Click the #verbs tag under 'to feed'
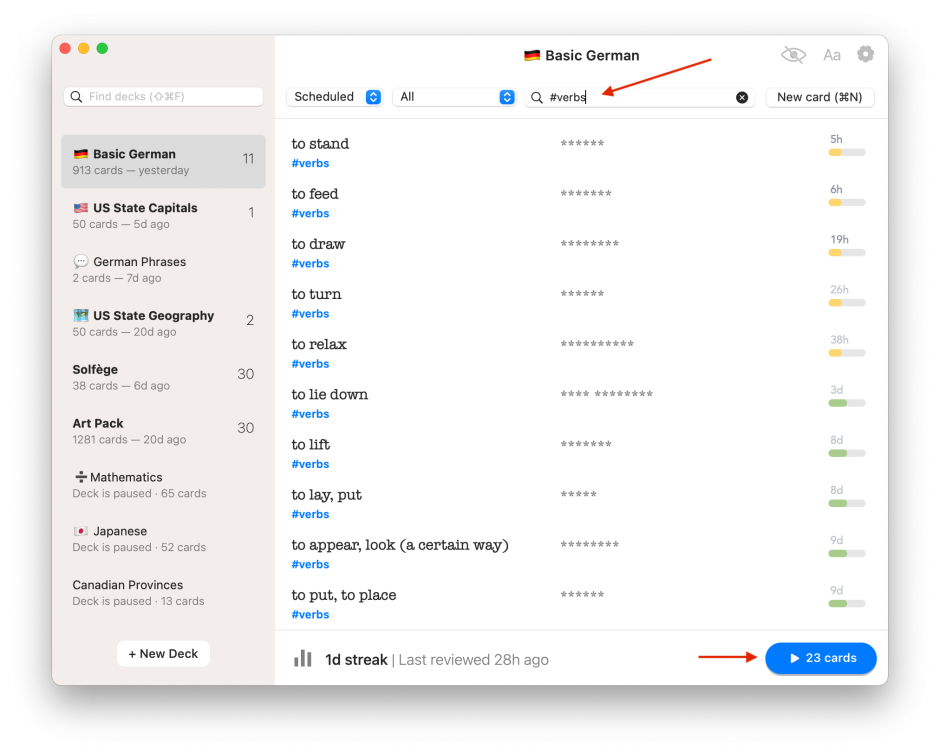940x754 pixels. tap(310, 213)
